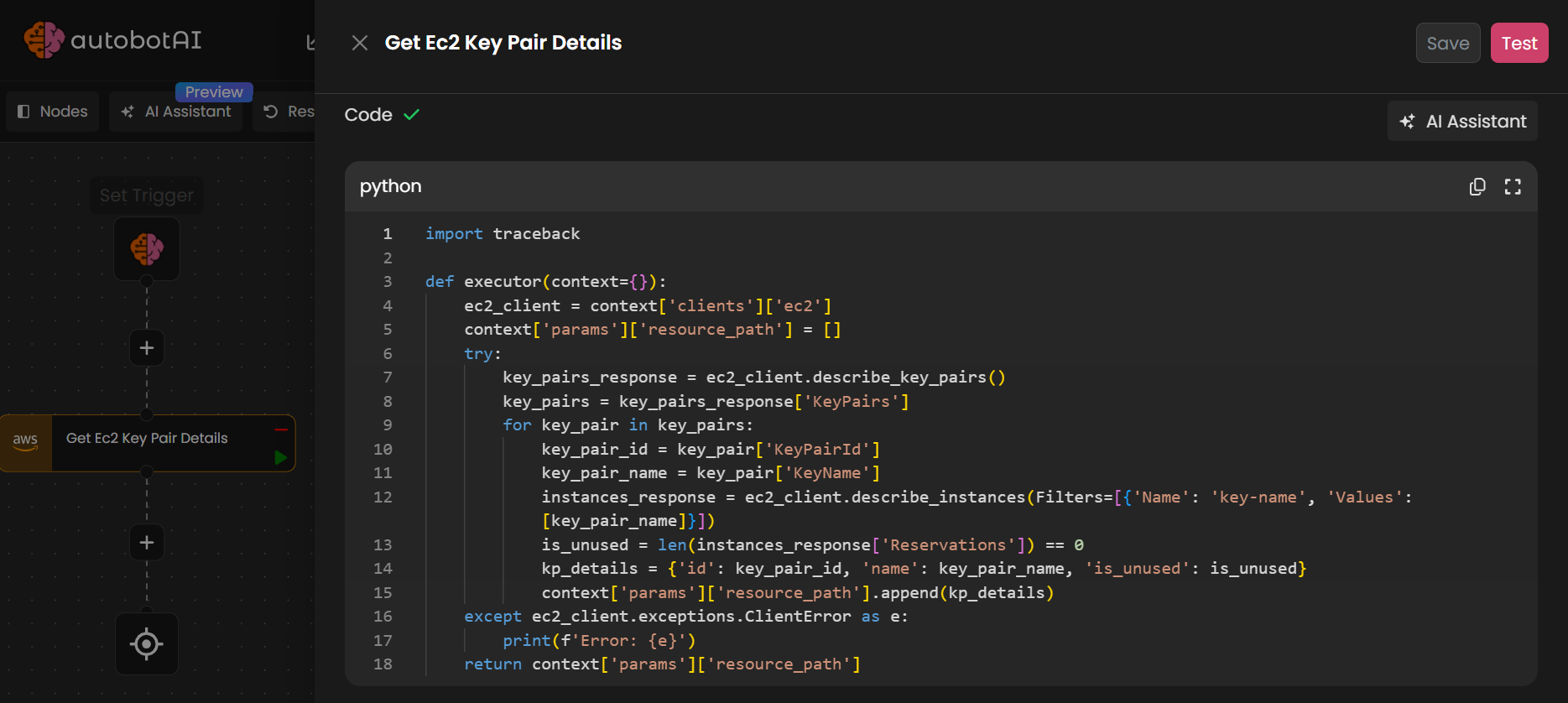Click the 'is_unused = len(...)' code line
Image resolution: width=1568 pixels, height=703 pixels.
click(x=813, y=544)
